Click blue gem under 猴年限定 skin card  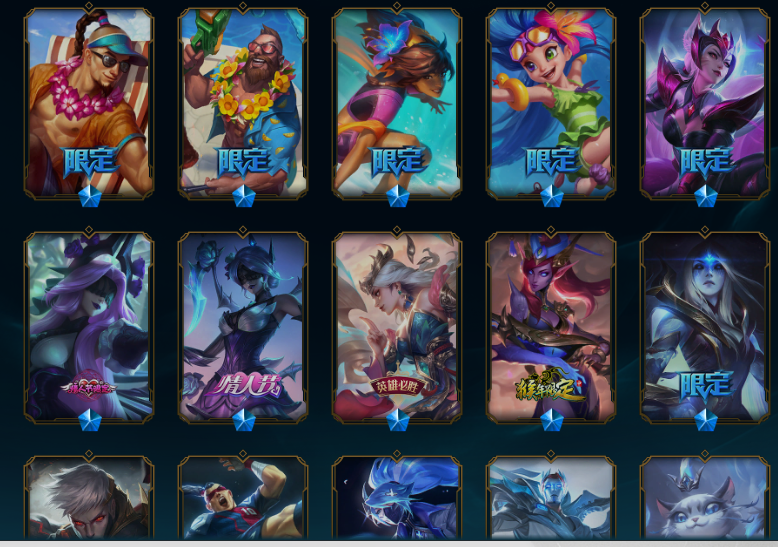552,420
